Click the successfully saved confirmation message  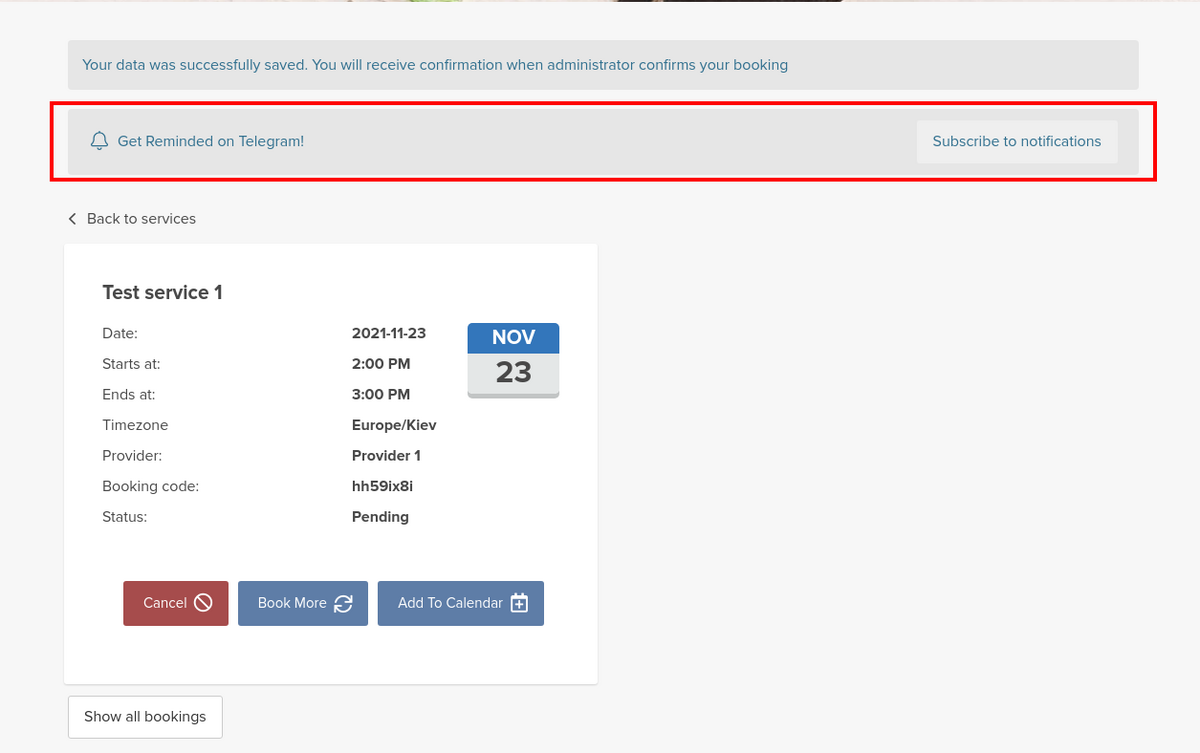coord(435,65)
